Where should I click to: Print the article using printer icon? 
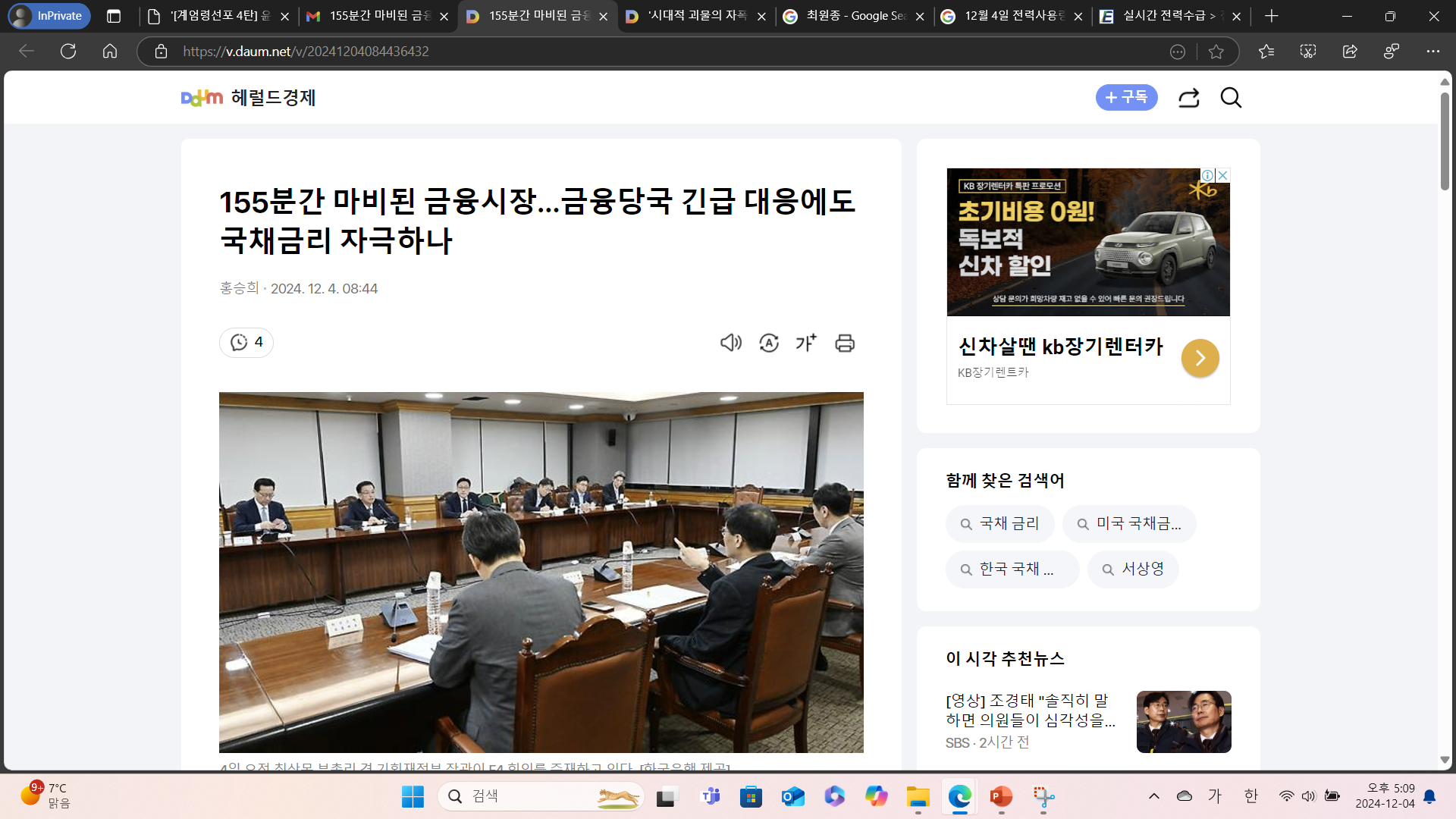[844, 343]
